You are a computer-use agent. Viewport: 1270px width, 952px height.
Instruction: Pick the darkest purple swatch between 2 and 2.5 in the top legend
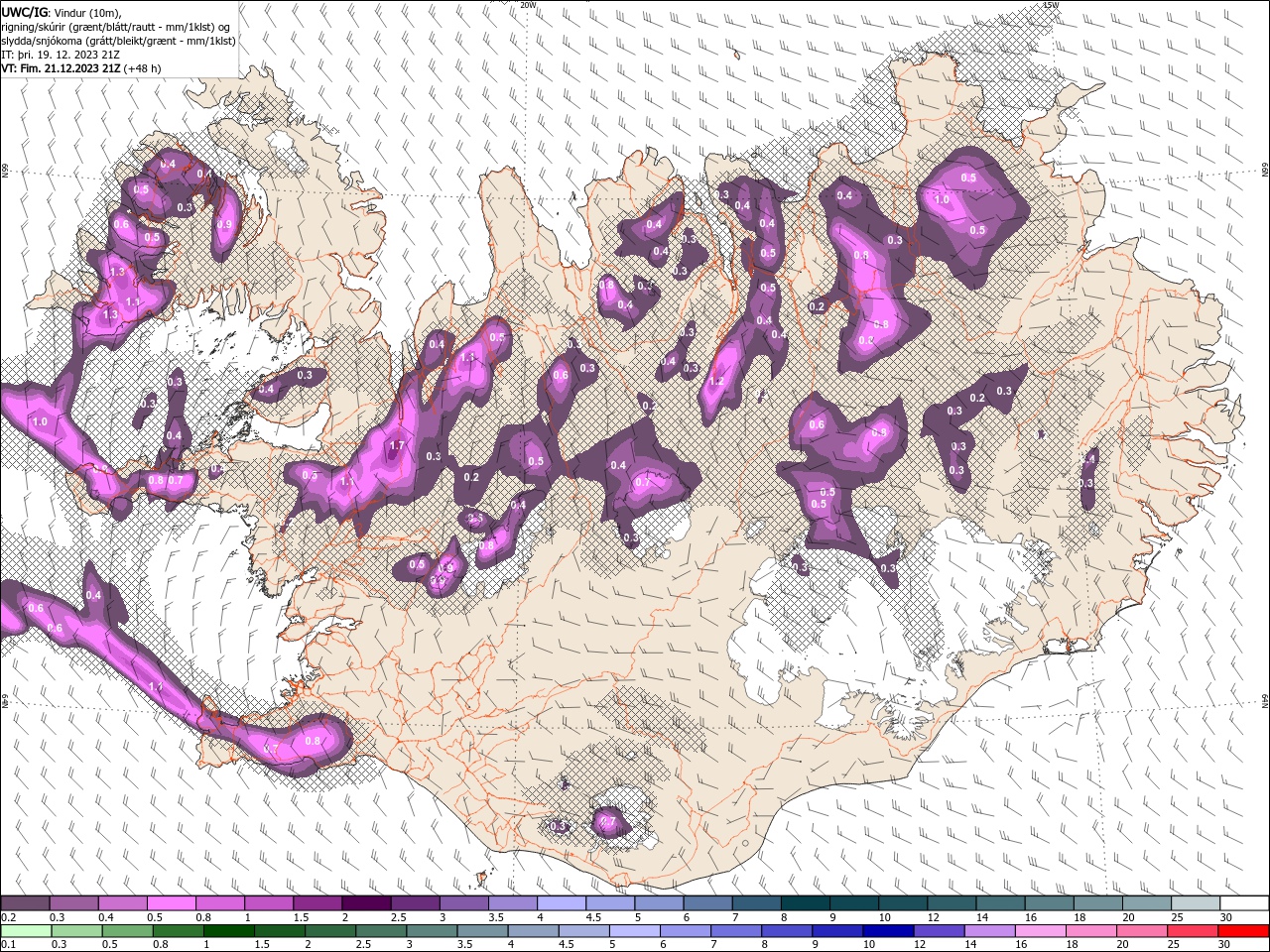point(366,903)
